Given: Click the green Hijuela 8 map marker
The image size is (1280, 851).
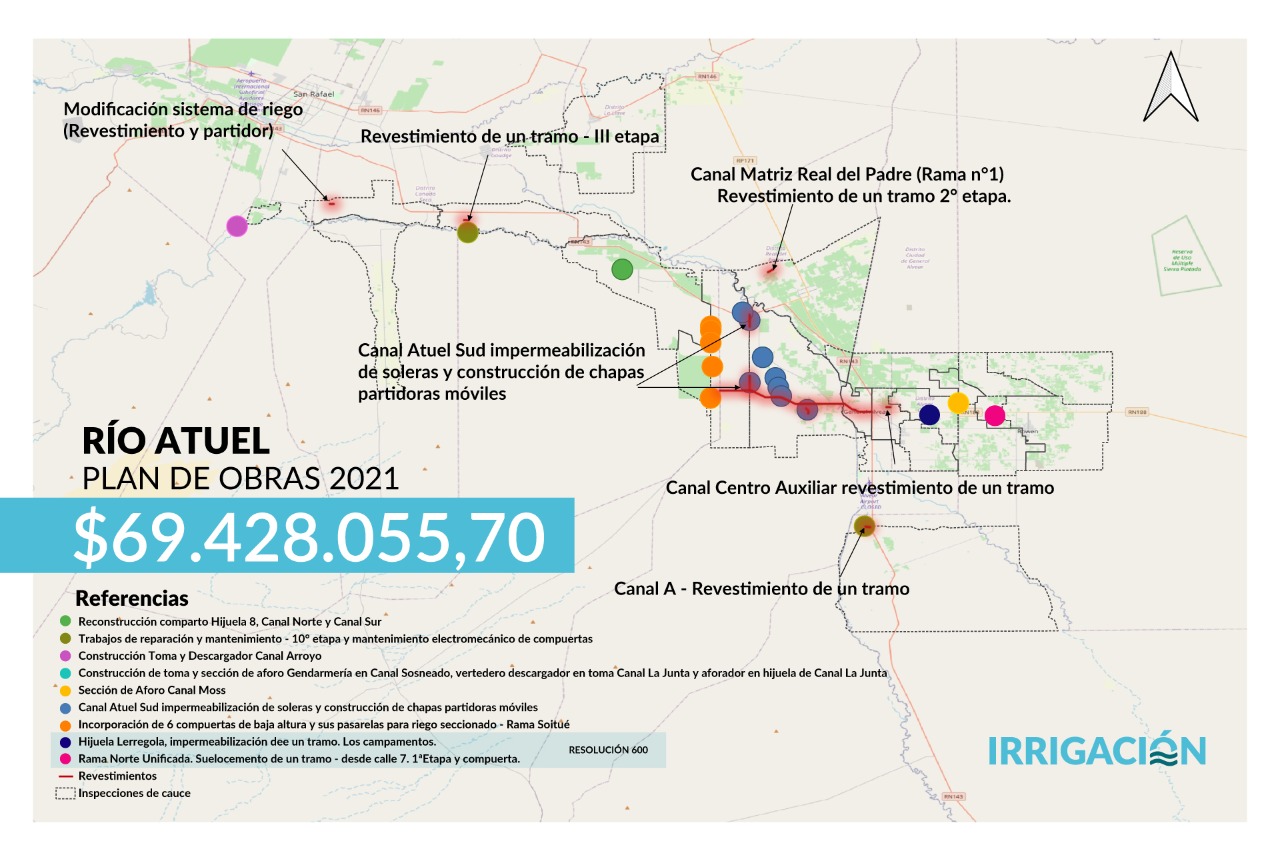Looking at the screenshot, I should (622, 269).
